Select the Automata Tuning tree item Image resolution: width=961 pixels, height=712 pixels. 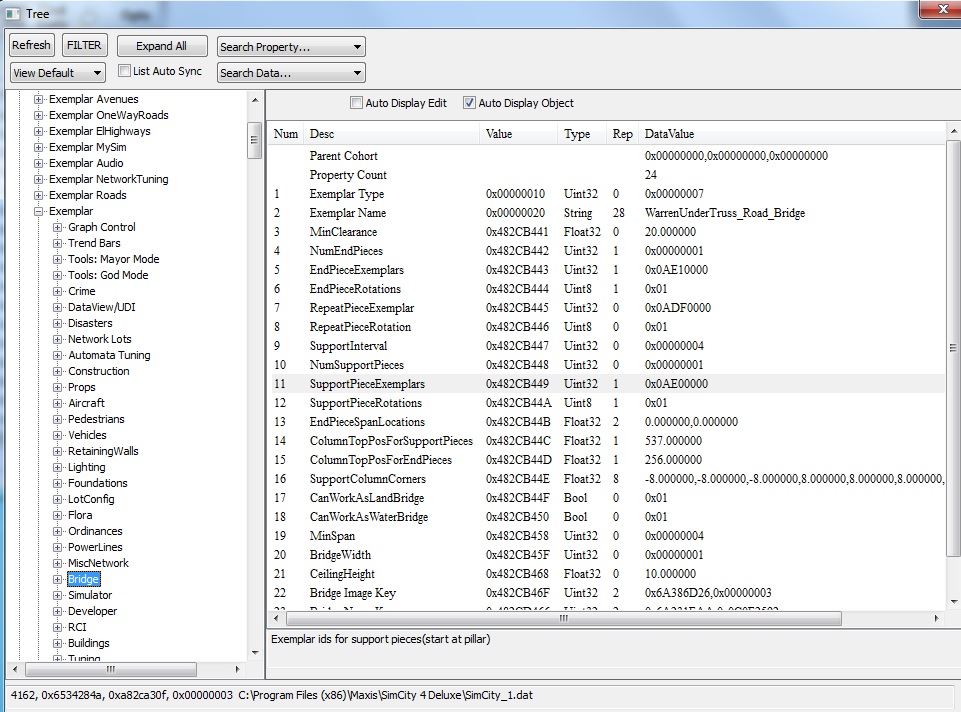(109, 355)
